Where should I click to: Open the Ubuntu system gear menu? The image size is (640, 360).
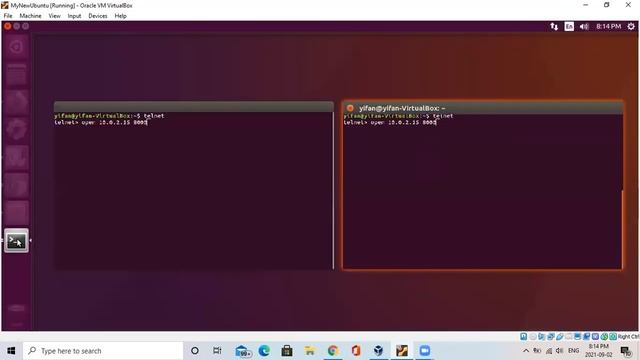click(631, 27)
